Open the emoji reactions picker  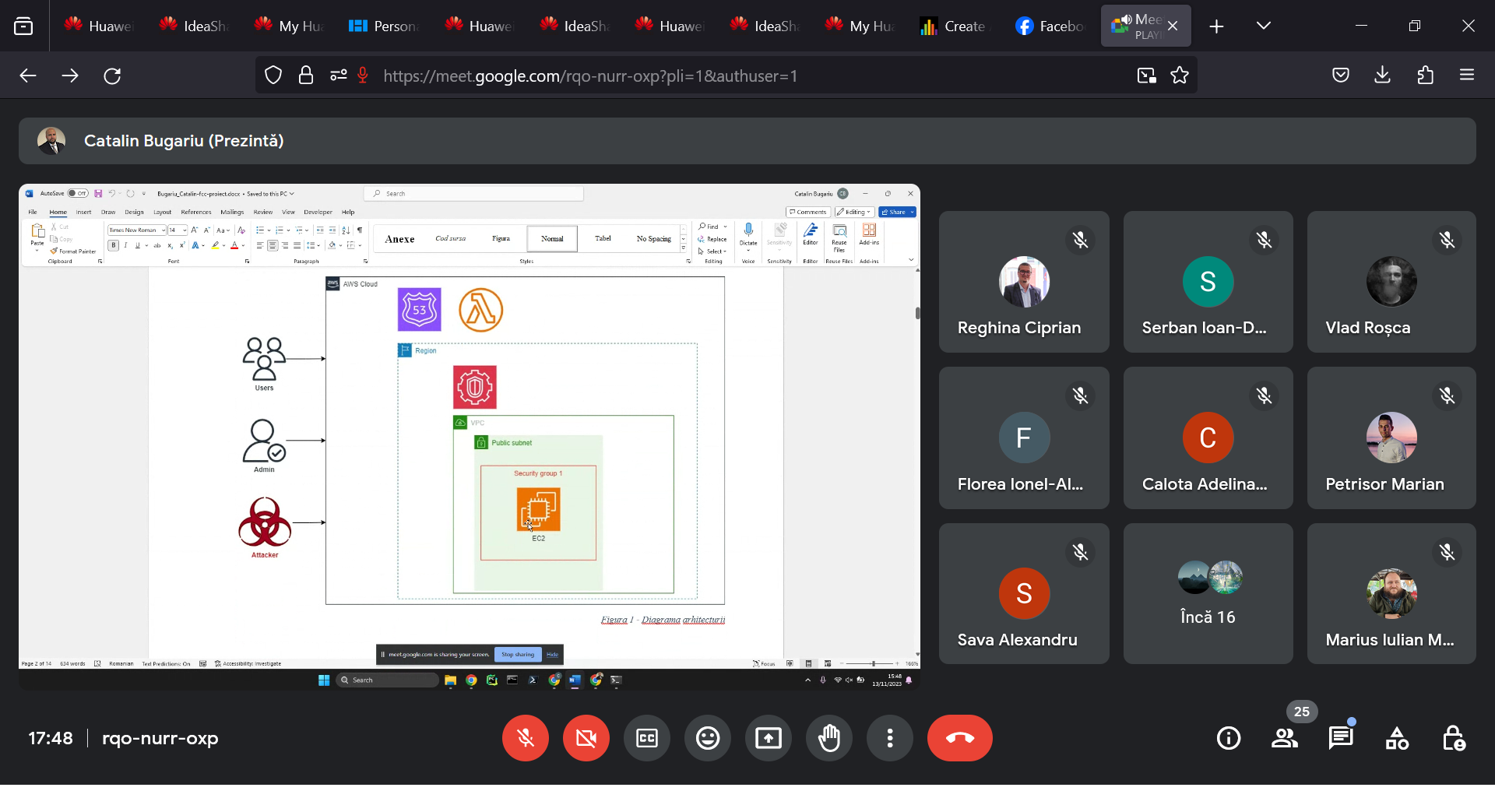707,738
